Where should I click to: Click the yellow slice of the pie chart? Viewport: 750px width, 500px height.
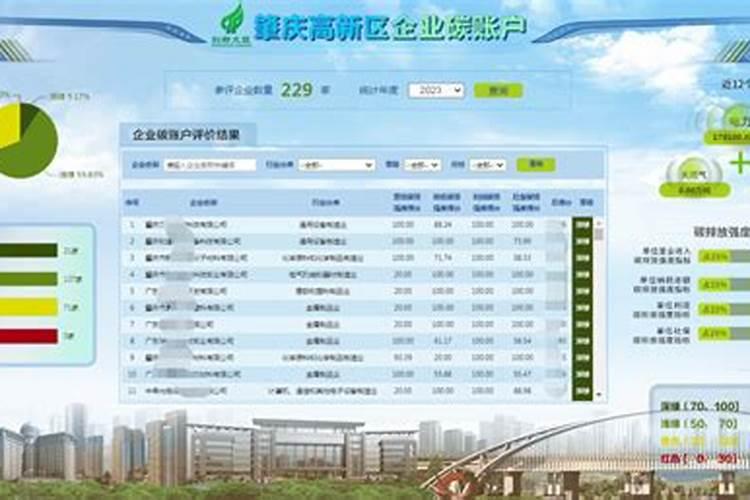pos(8,124)
